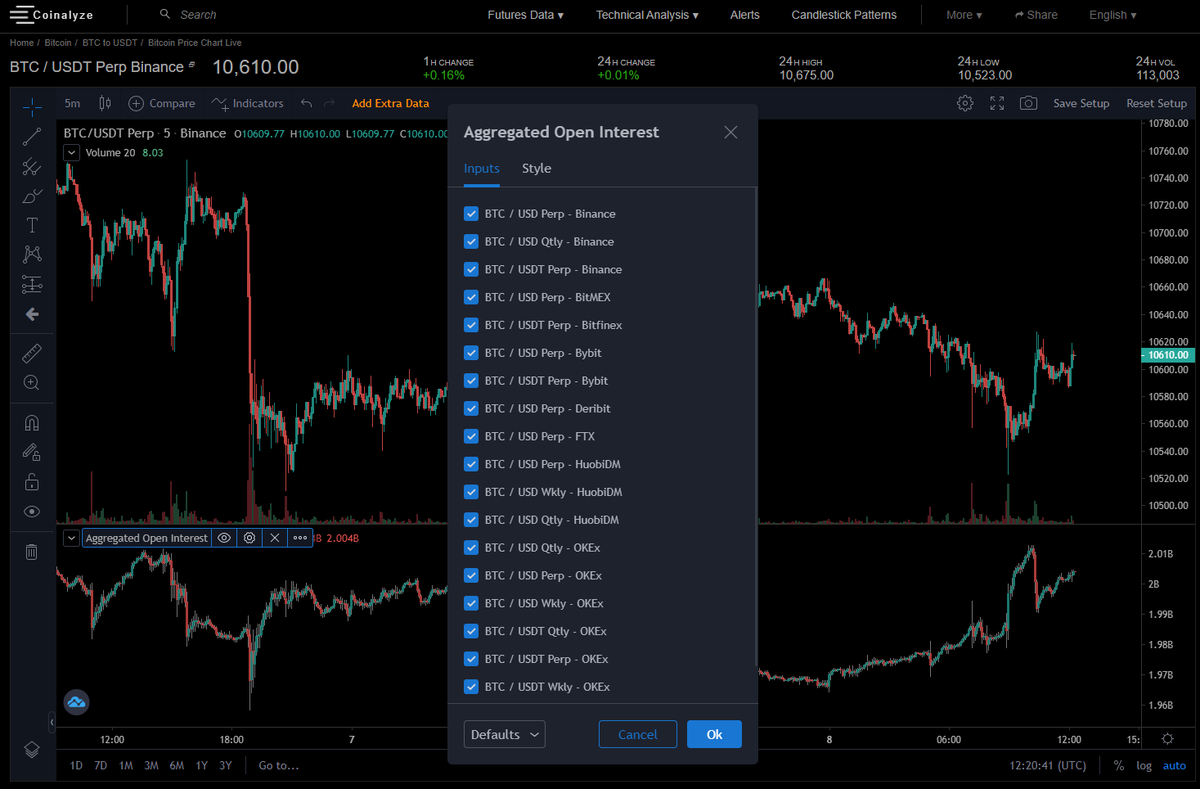Uncheck BTC / USD Perp - BitMEX
The width and height of the screenshot is (1200, 789).
471,297
